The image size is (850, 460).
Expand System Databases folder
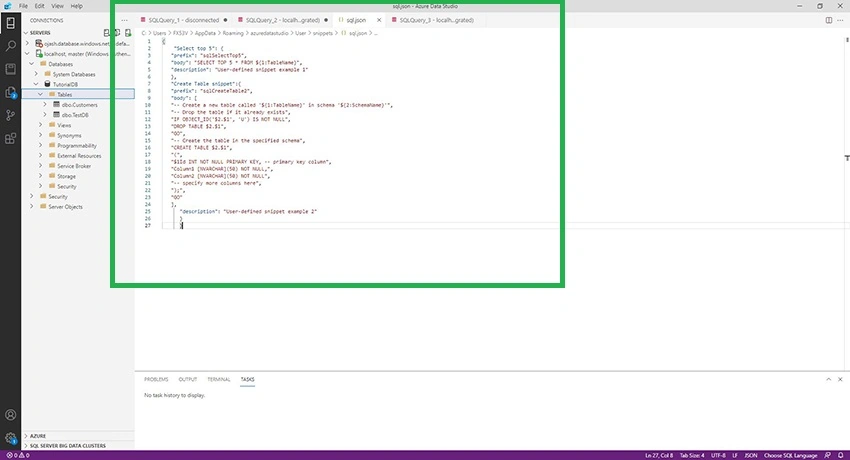point(36,74)
